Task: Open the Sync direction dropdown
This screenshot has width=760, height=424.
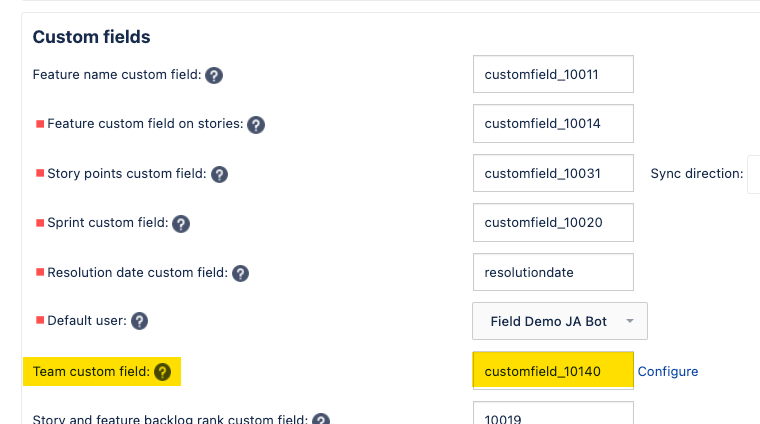Action: 754,174
